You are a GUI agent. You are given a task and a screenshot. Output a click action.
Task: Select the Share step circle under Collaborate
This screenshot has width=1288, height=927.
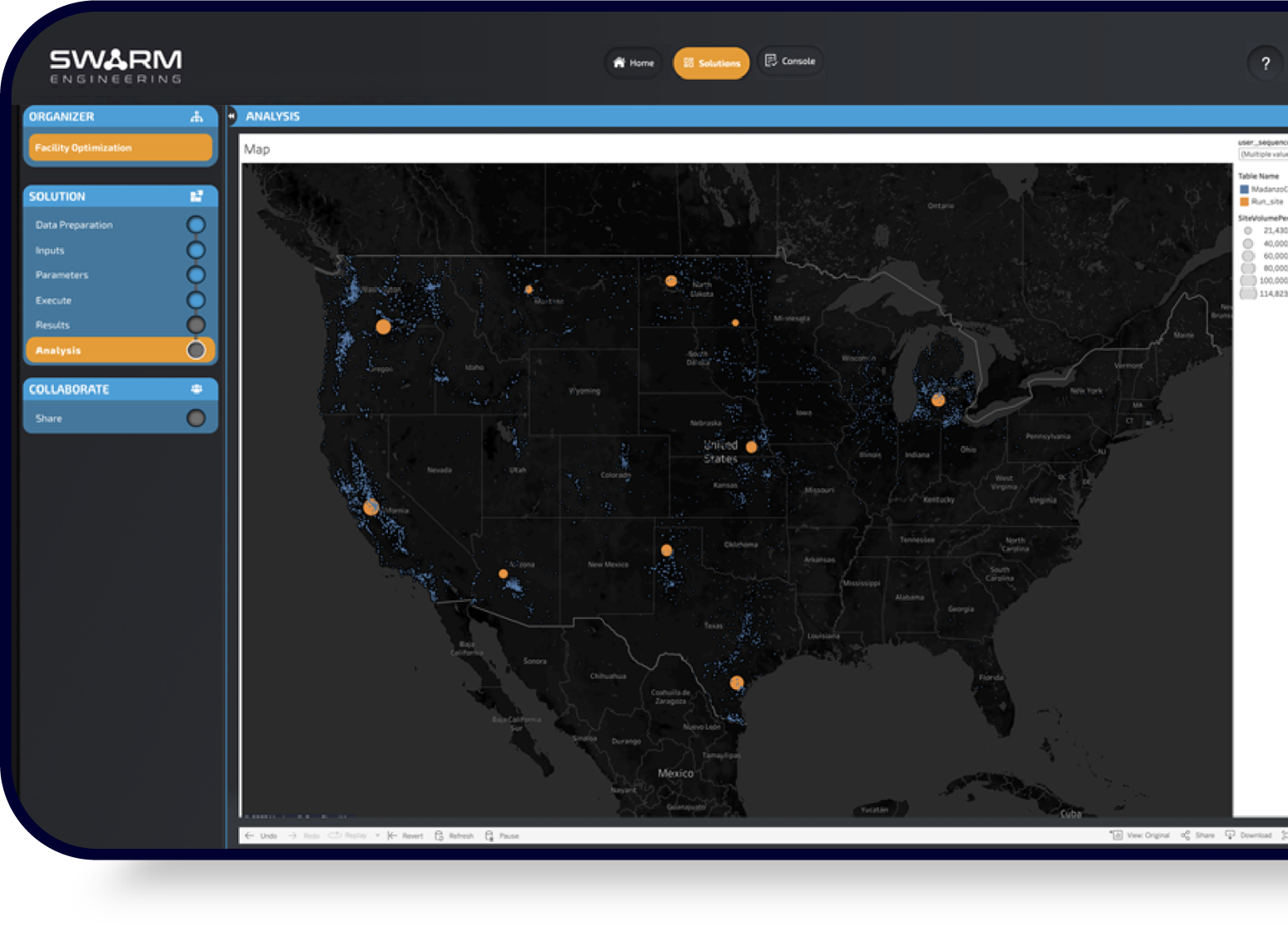click(196, 418)
